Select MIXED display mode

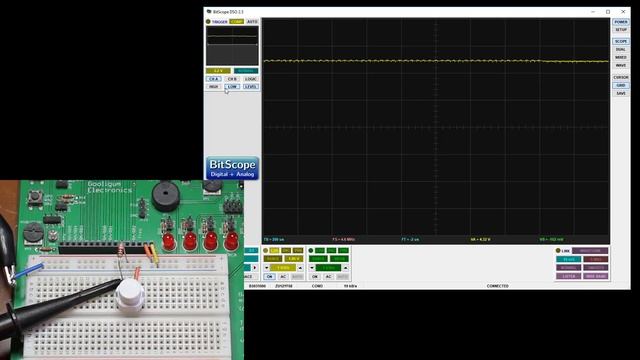[621, 58]
